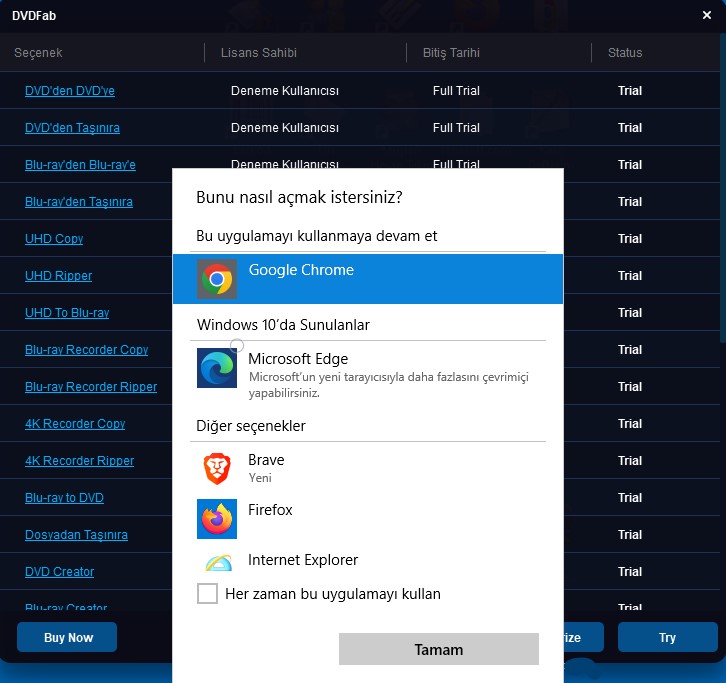This screenshot has width=726, height=683.
Task: Click Trial status in UHD Copy row
Action: [630, 239]
